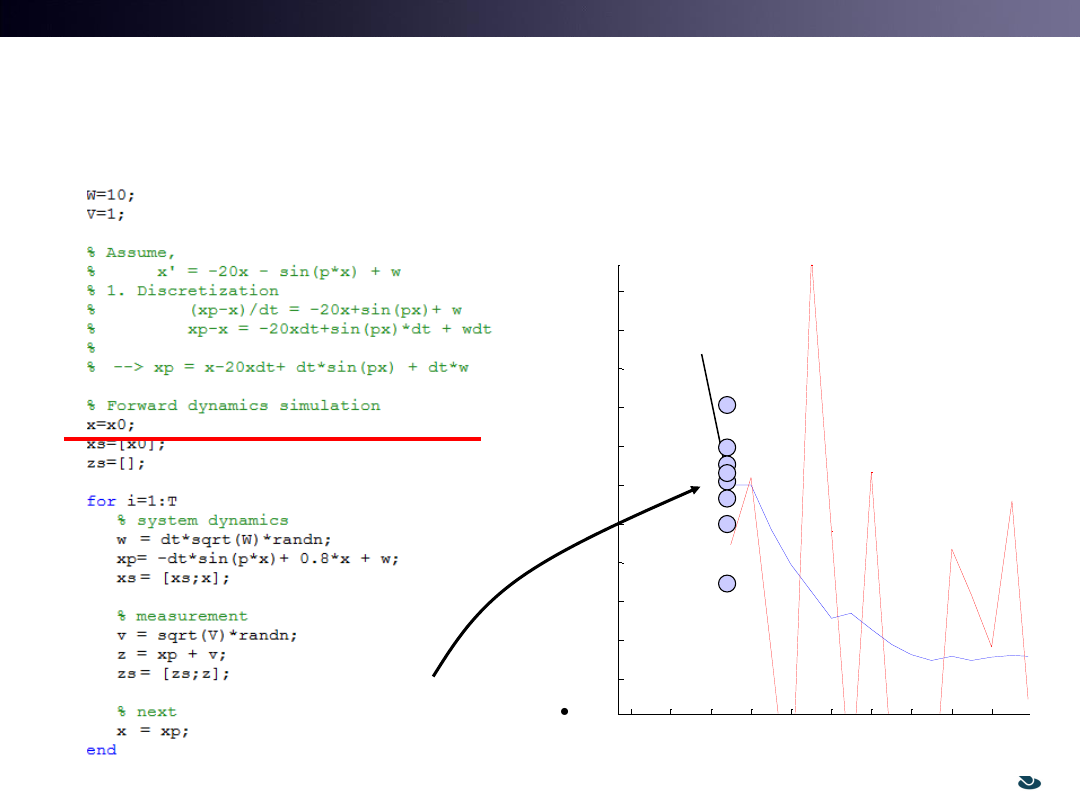Select the "% 1. Discretization" comment line
The width and height of the screenshot is (1080, 810).
click(x=182, y=291)
